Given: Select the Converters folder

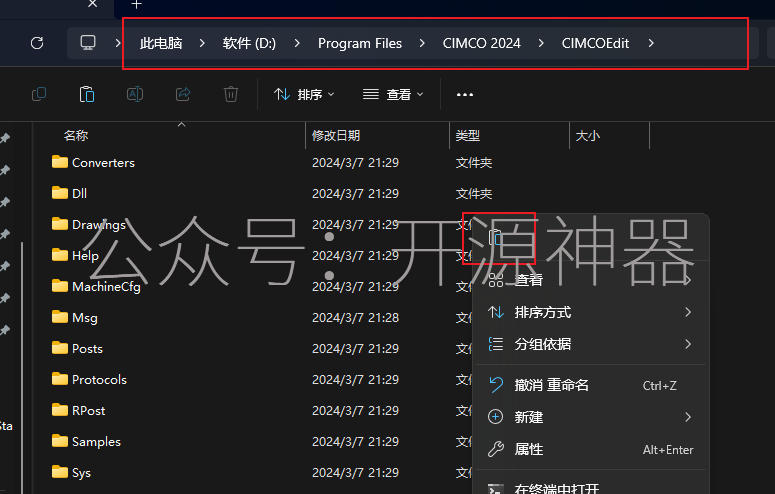Looking at the screenshot, I should coord(103,163).
